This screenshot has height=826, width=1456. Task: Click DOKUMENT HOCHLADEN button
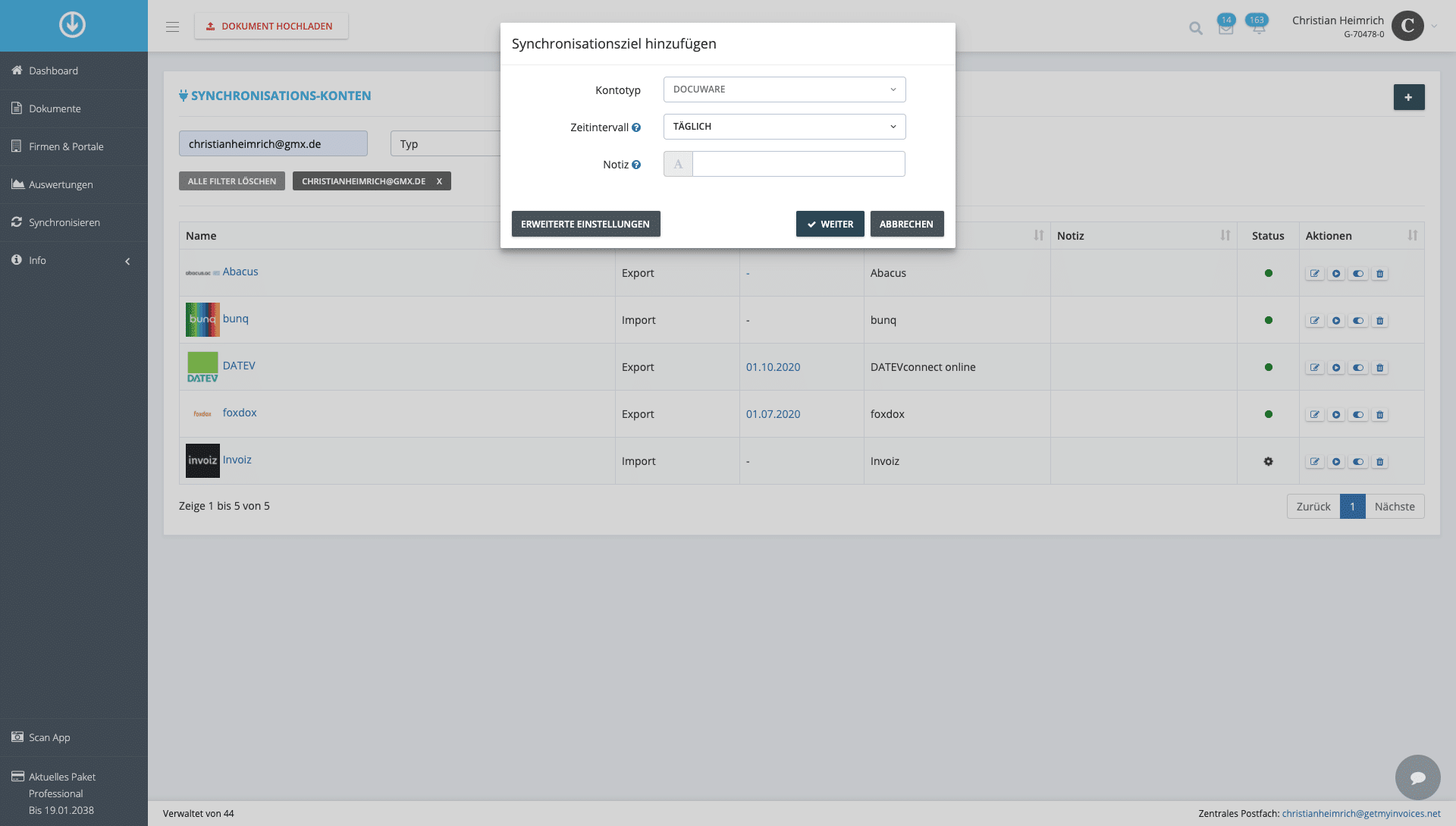[x=271, y=26]
